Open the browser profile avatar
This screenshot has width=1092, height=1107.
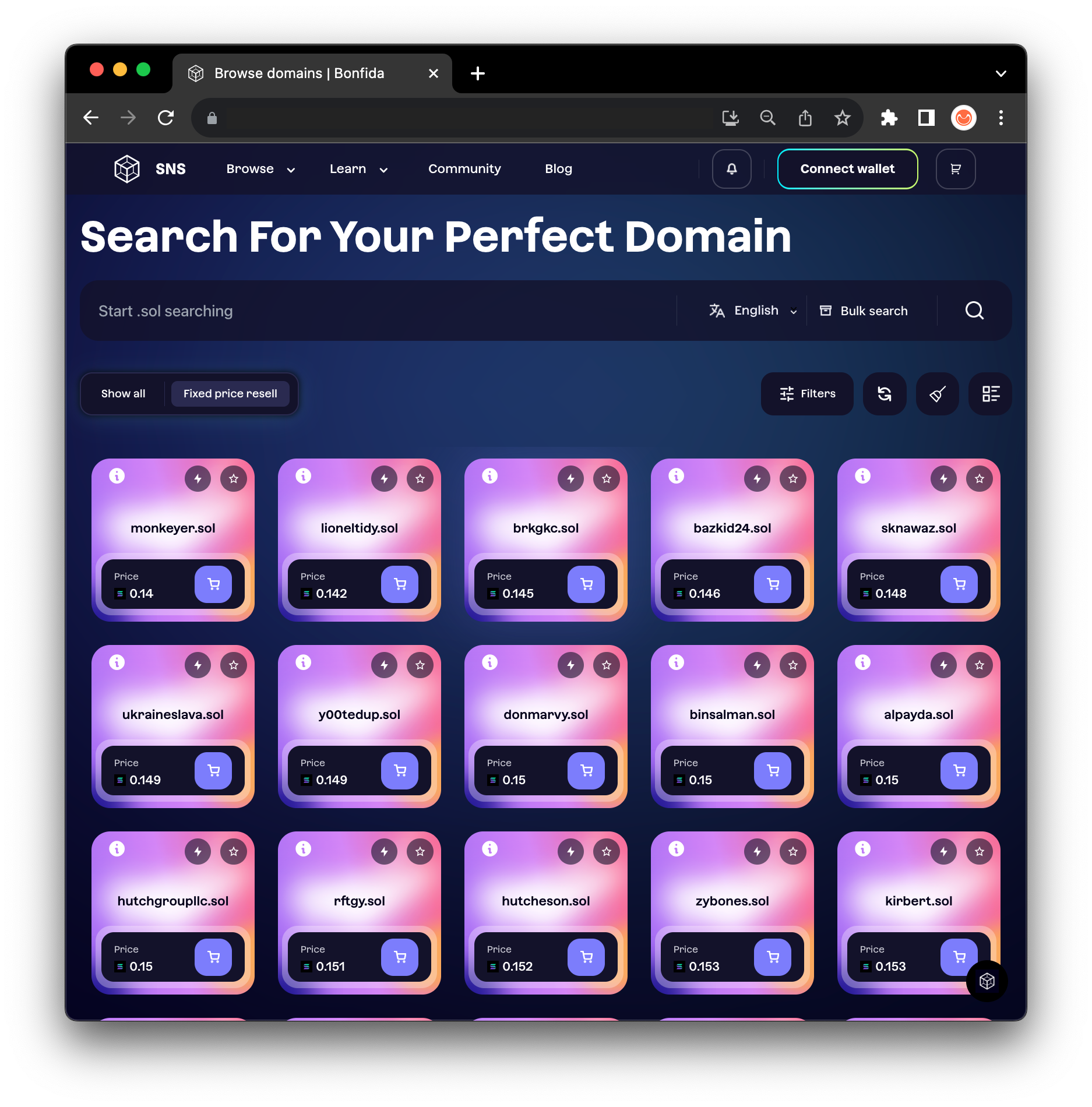coord(964,118)
